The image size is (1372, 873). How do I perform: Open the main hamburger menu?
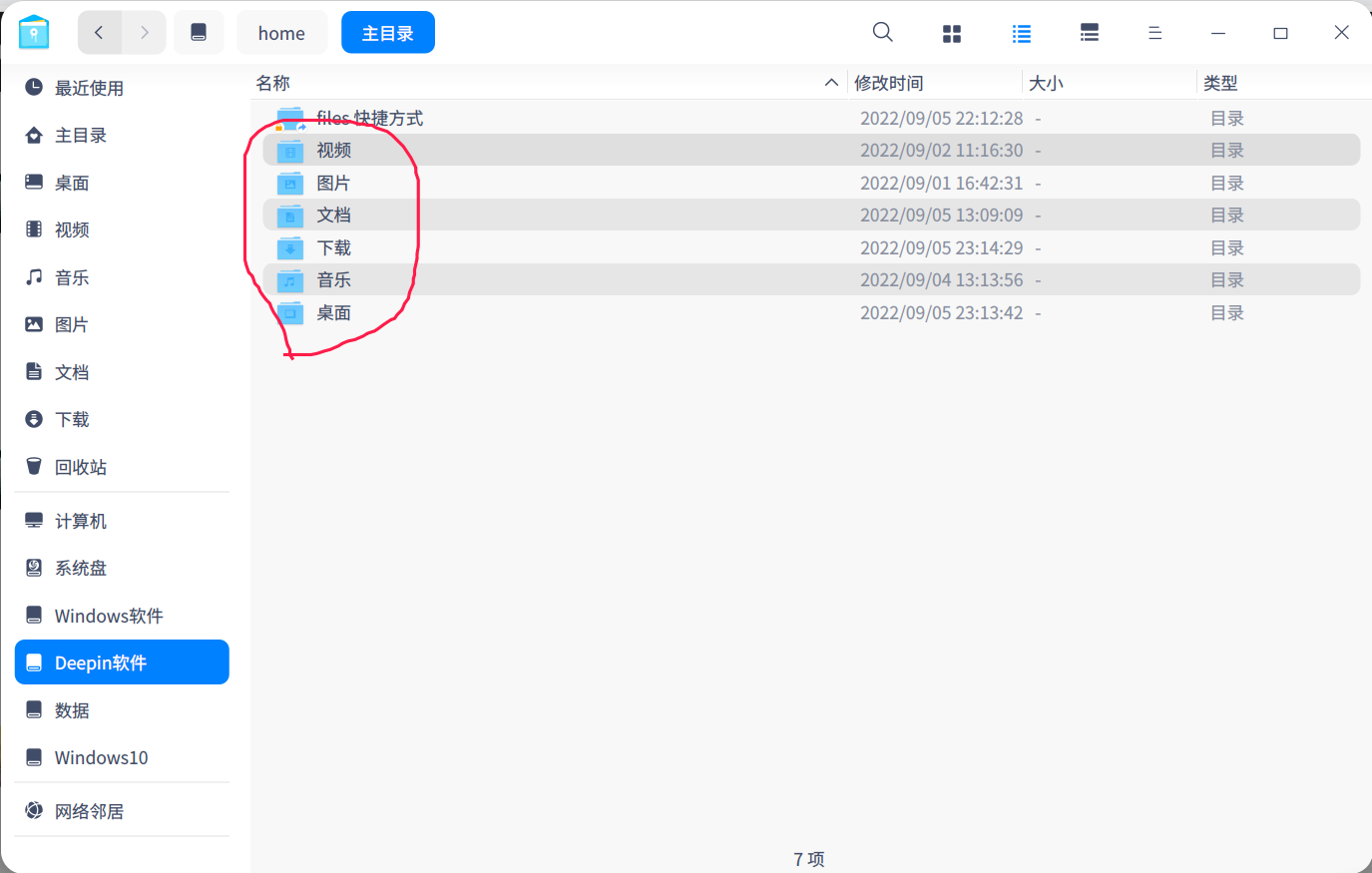coord(1155,34)
